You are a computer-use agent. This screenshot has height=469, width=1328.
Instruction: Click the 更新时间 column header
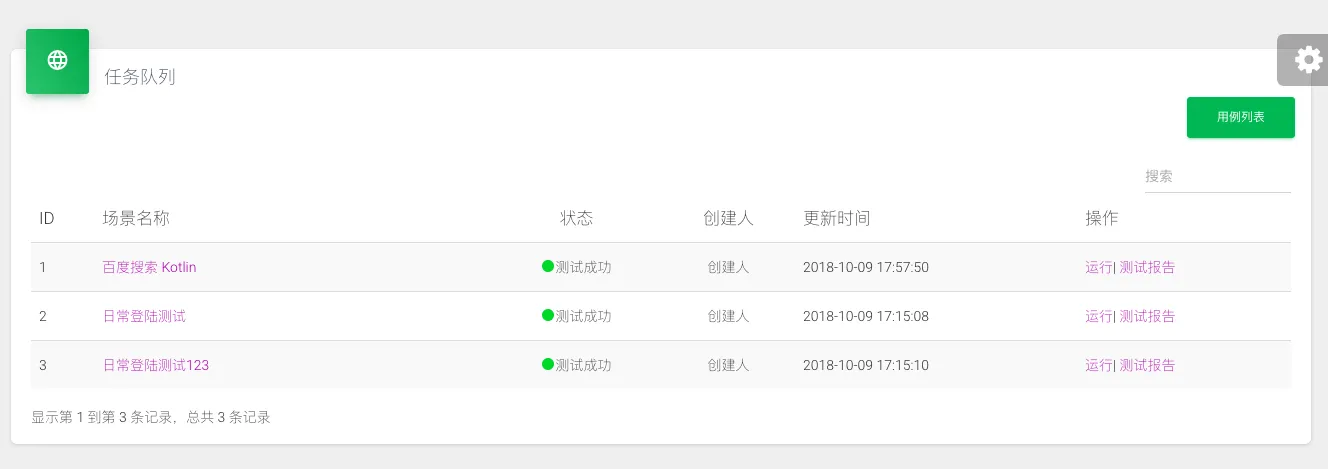tap(836, 218)
